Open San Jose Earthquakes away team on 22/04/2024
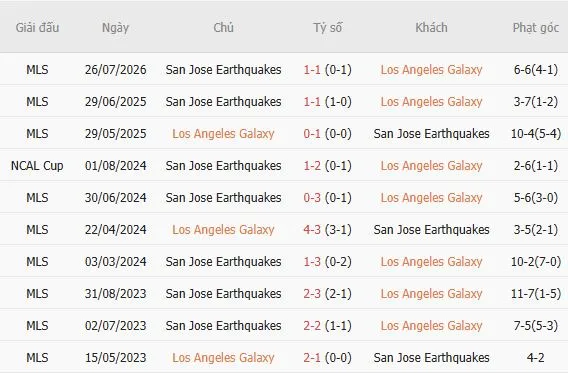 pyautogui.click(x=431, y=230)
